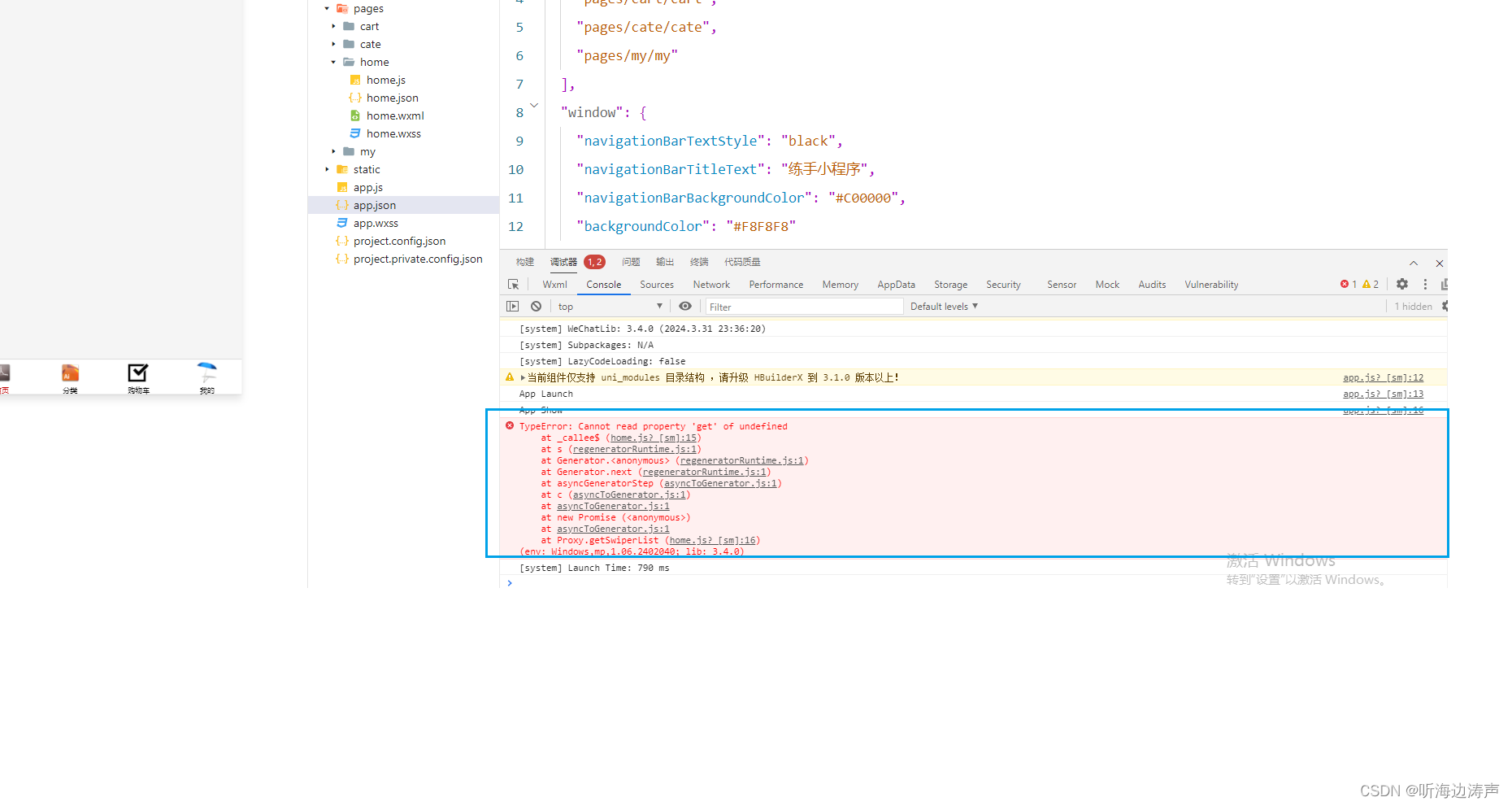Screen dimensions: 1512x806
Task: Clear the console using the no-entry icon
Action: tap(536, 306)
